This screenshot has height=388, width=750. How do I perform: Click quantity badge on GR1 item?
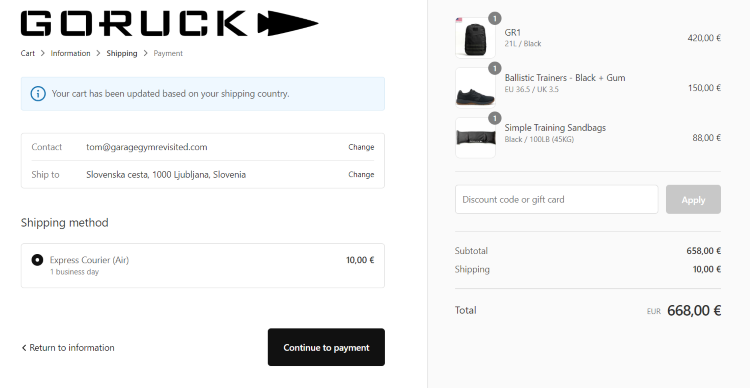[495, 18]
